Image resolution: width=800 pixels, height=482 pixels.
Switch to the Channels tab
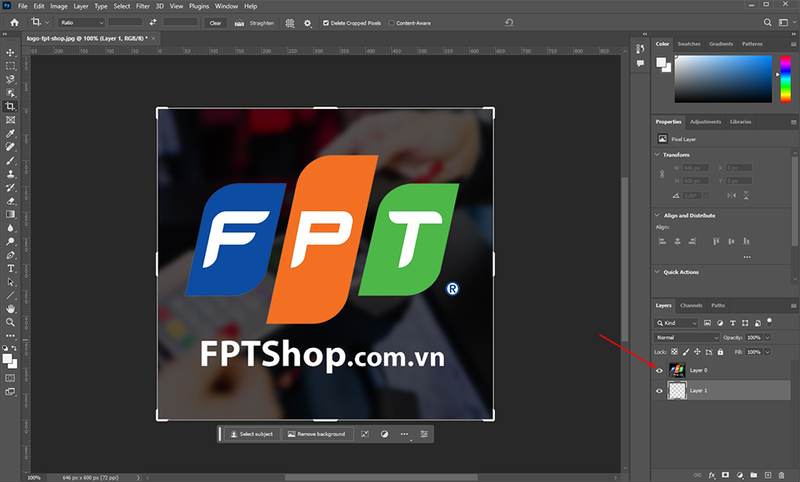pos(691,306)
